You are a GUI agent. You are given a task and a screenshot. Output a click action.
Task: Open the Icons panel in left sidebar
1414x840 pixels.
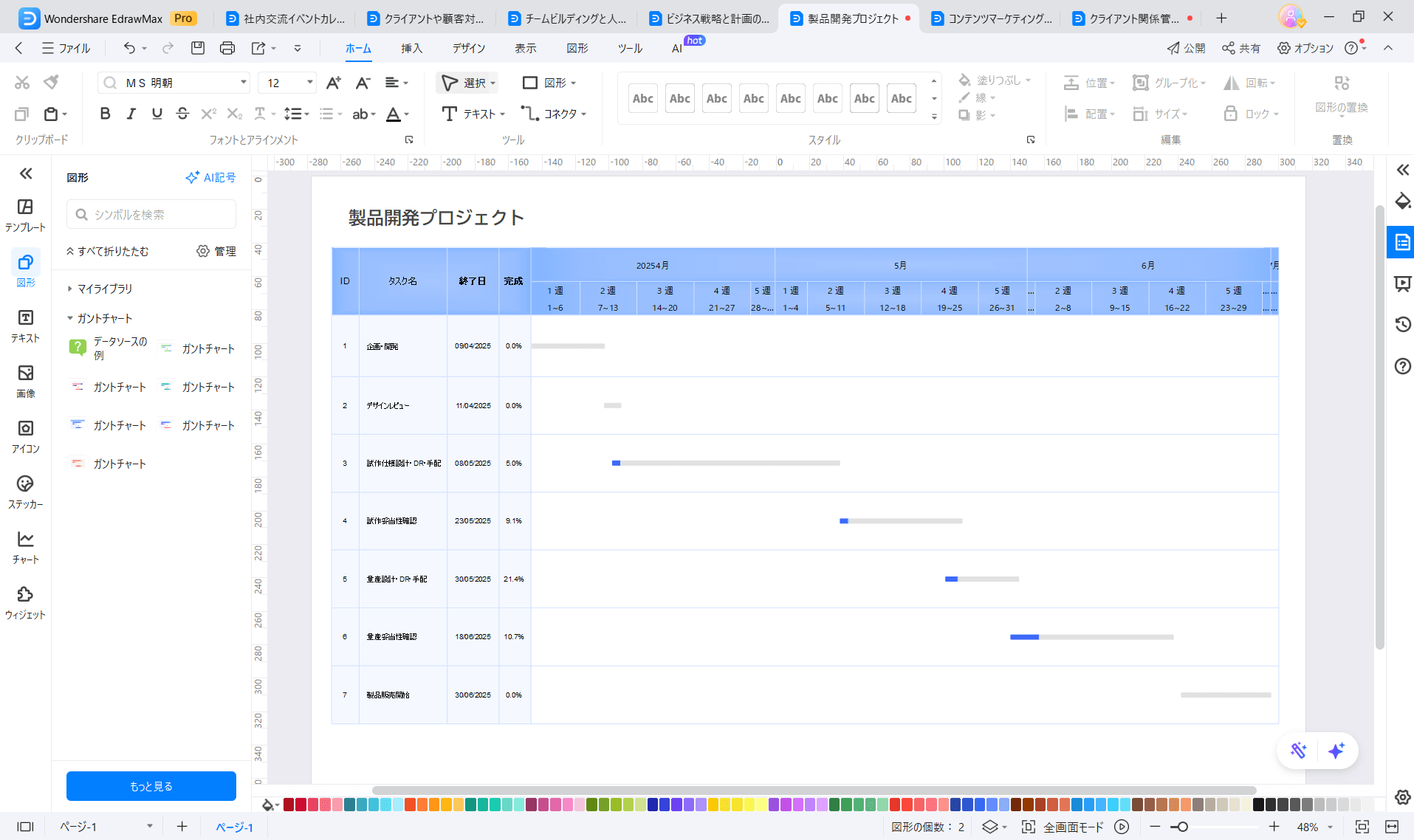[25, 436]
